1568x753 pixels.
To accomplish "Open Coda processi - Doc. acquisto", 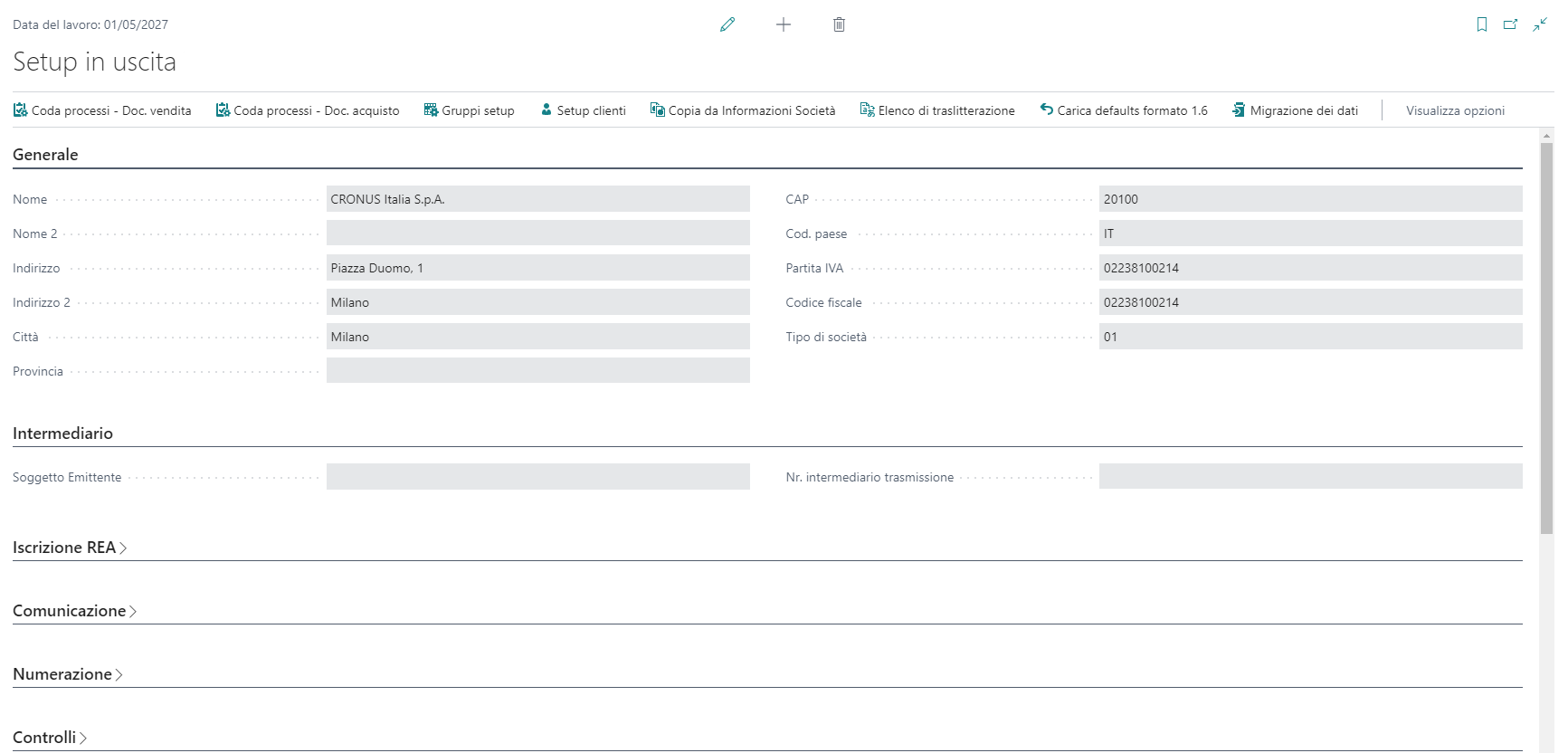I will pyautogui.click(x=308, y=110).
